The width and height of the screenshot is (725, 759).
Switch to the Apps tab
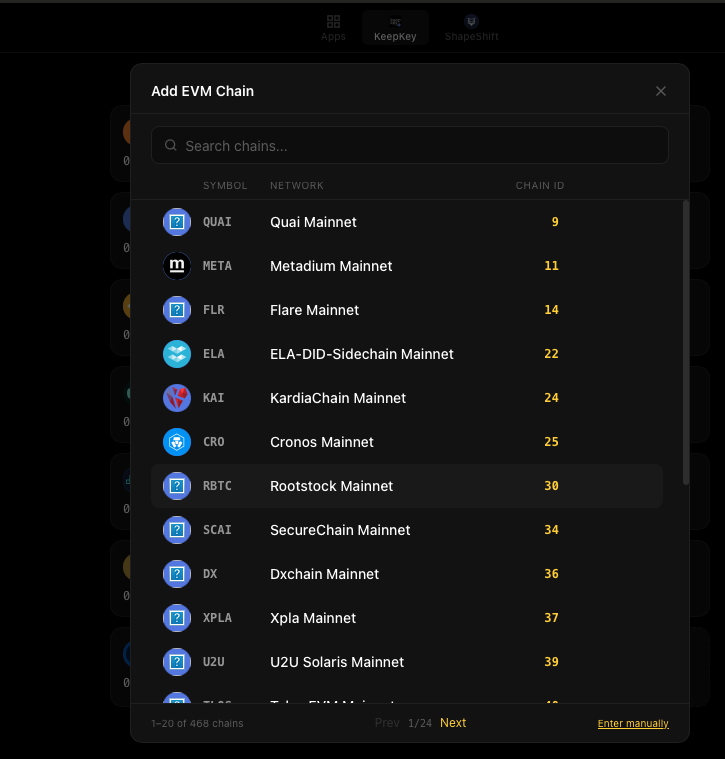[x=333, y=28]
